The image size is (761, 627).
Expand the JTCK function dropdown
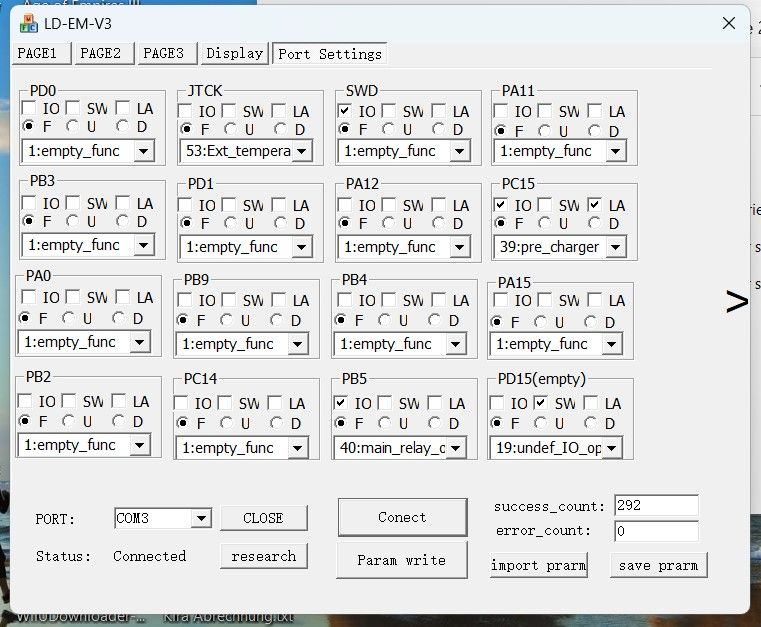click(300, 152)
